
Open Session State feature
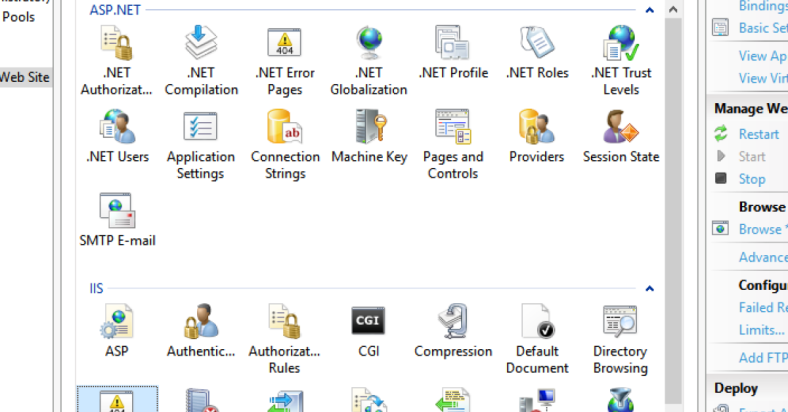coord(620,138)
